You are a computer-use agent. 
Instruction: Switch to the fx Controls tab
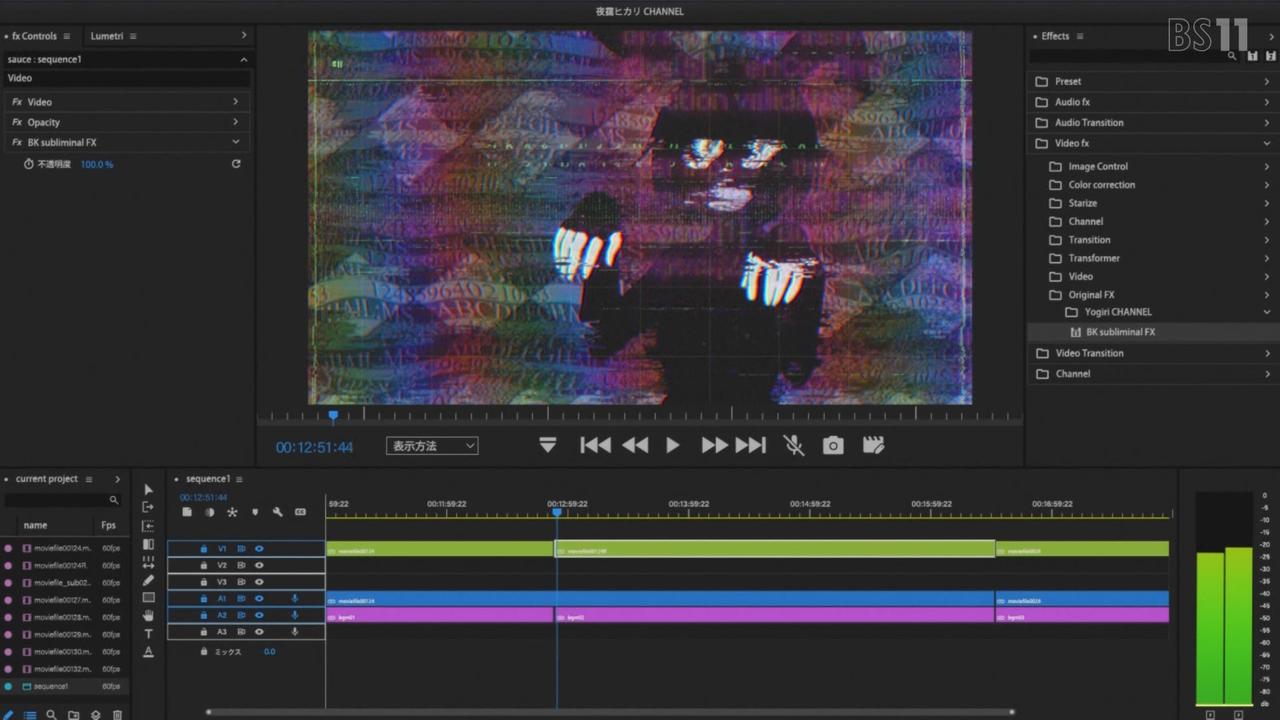click(x=34, y=36)
